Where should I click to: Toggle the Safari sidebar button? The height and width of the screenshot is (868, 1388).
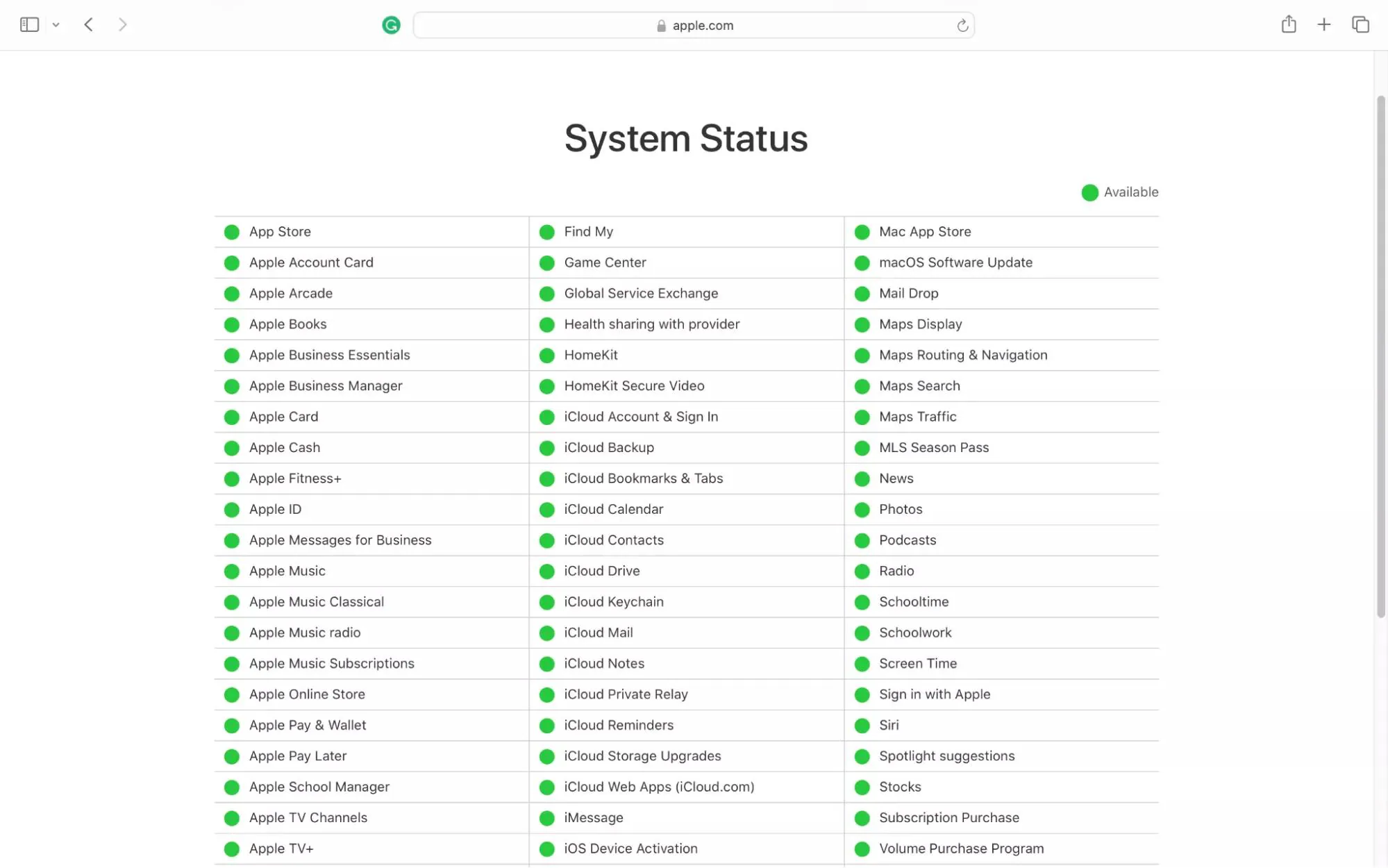[x=29, y=25]
